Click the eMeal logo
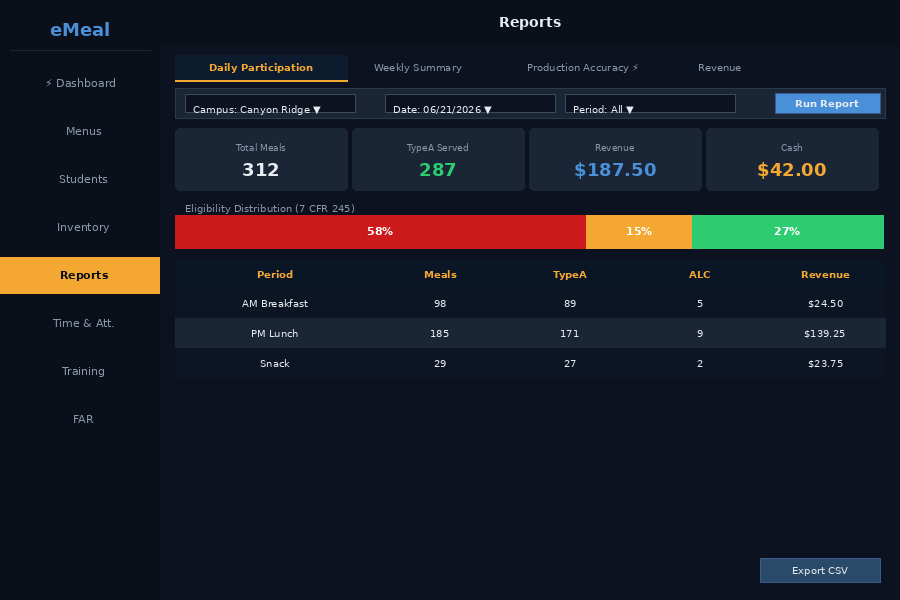The width and height of the screenshot is (900, 600). click(80, 30)
